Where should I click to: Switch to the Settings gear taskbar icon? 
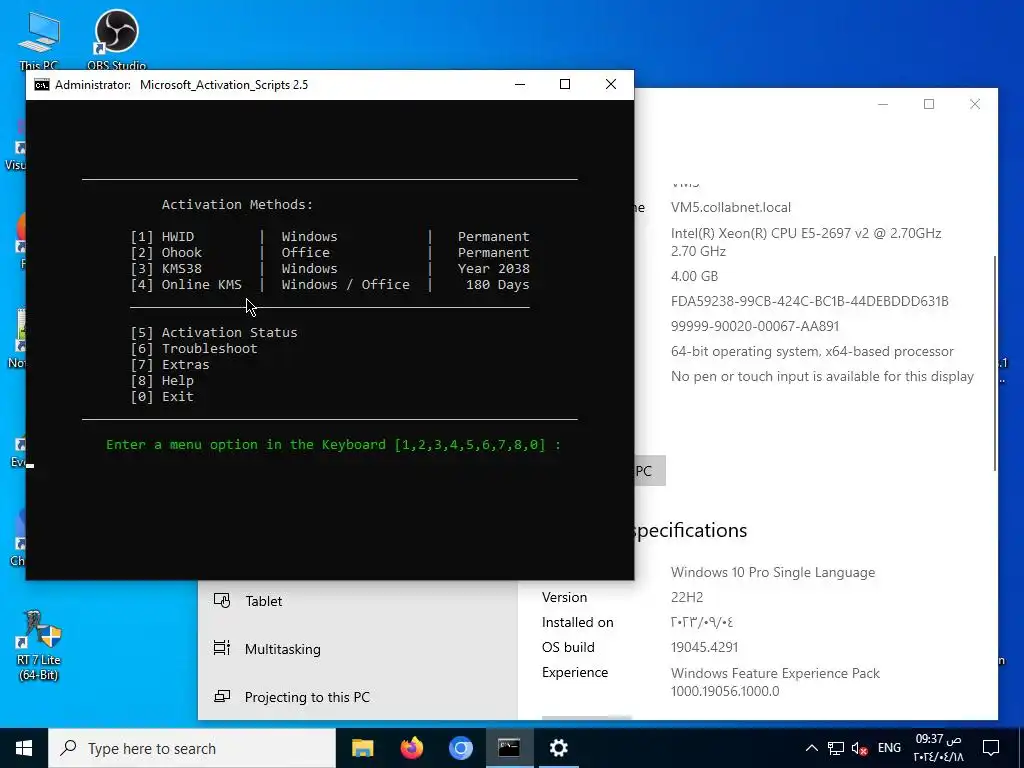point(558,748)
